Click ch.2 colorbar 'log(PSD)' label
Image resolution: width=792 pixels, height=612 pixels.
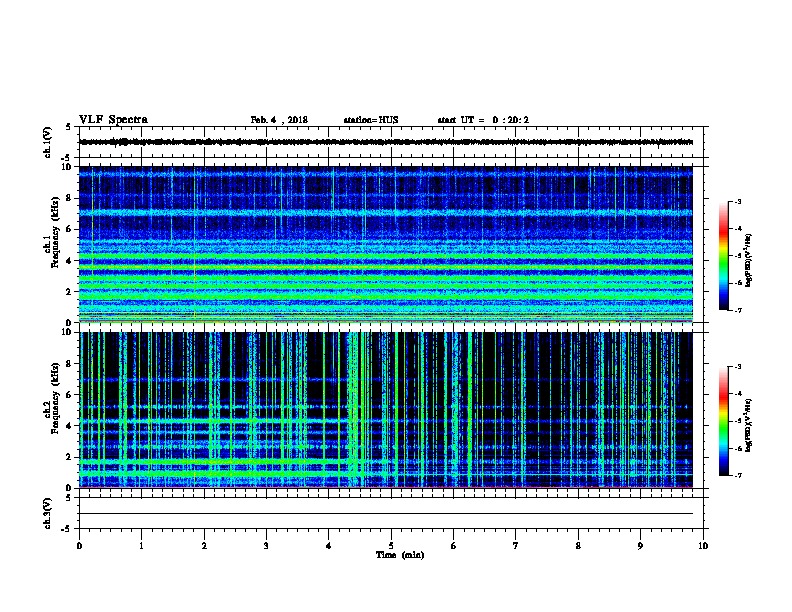click(749, 425)
